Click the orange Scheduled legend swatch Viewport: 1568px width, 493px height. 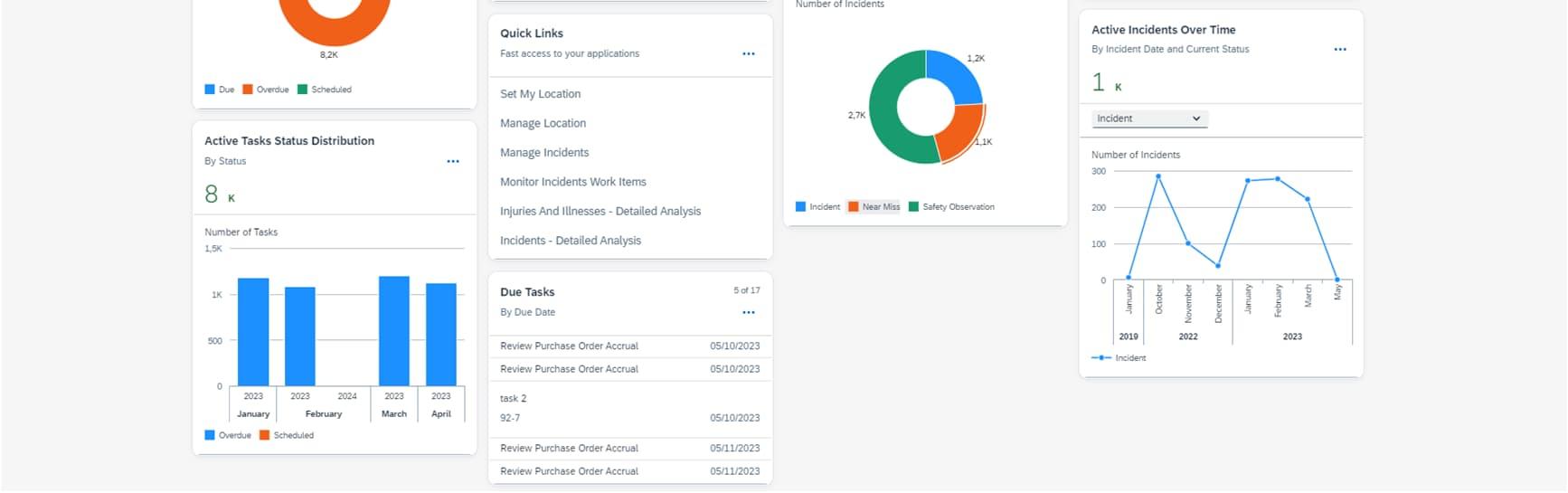pos(264,436)
